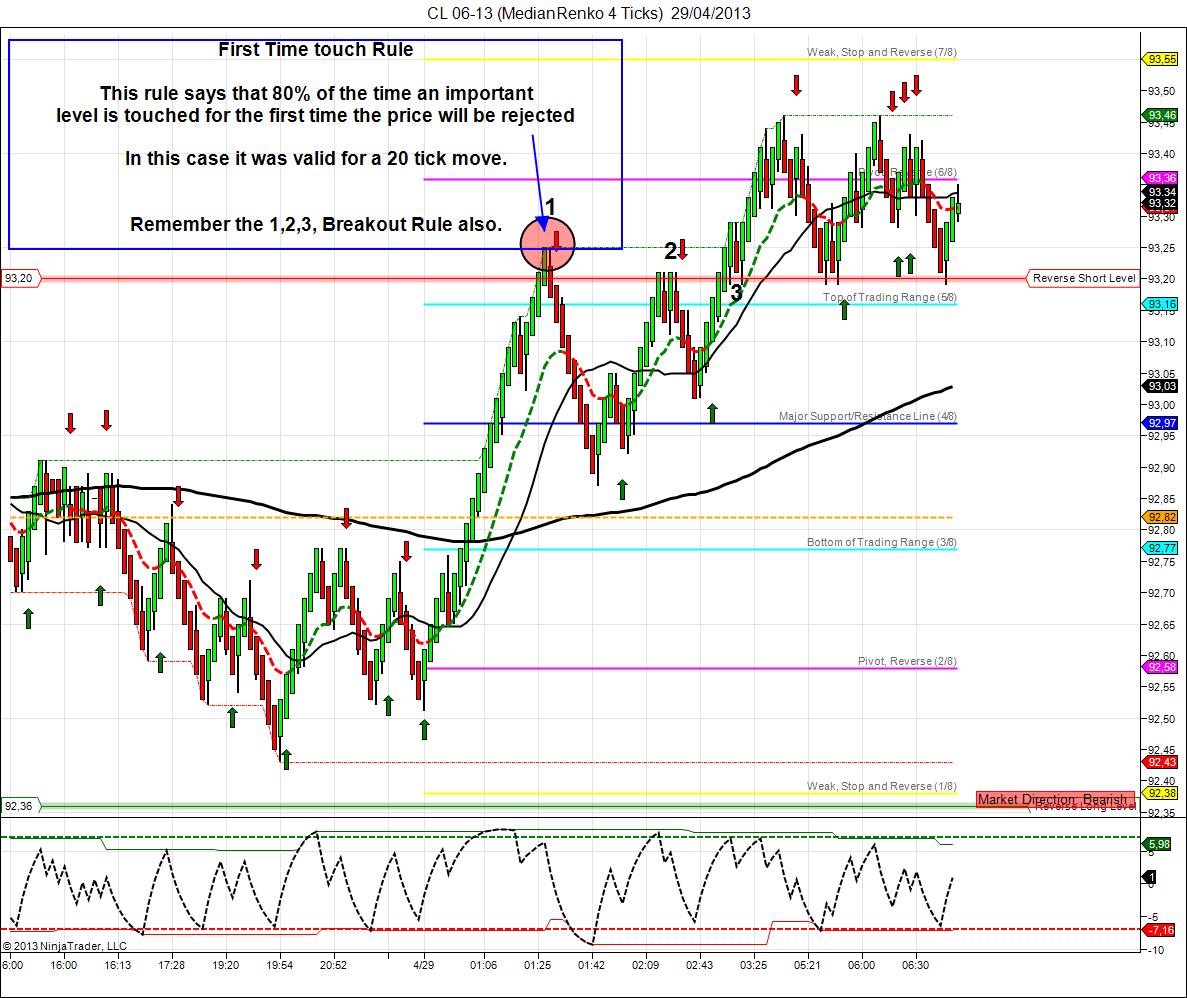Click the magenta 93,36 price marker
Image resolution: width=1187 pixels, height=998 pixels.
[x=1161, y=178]
